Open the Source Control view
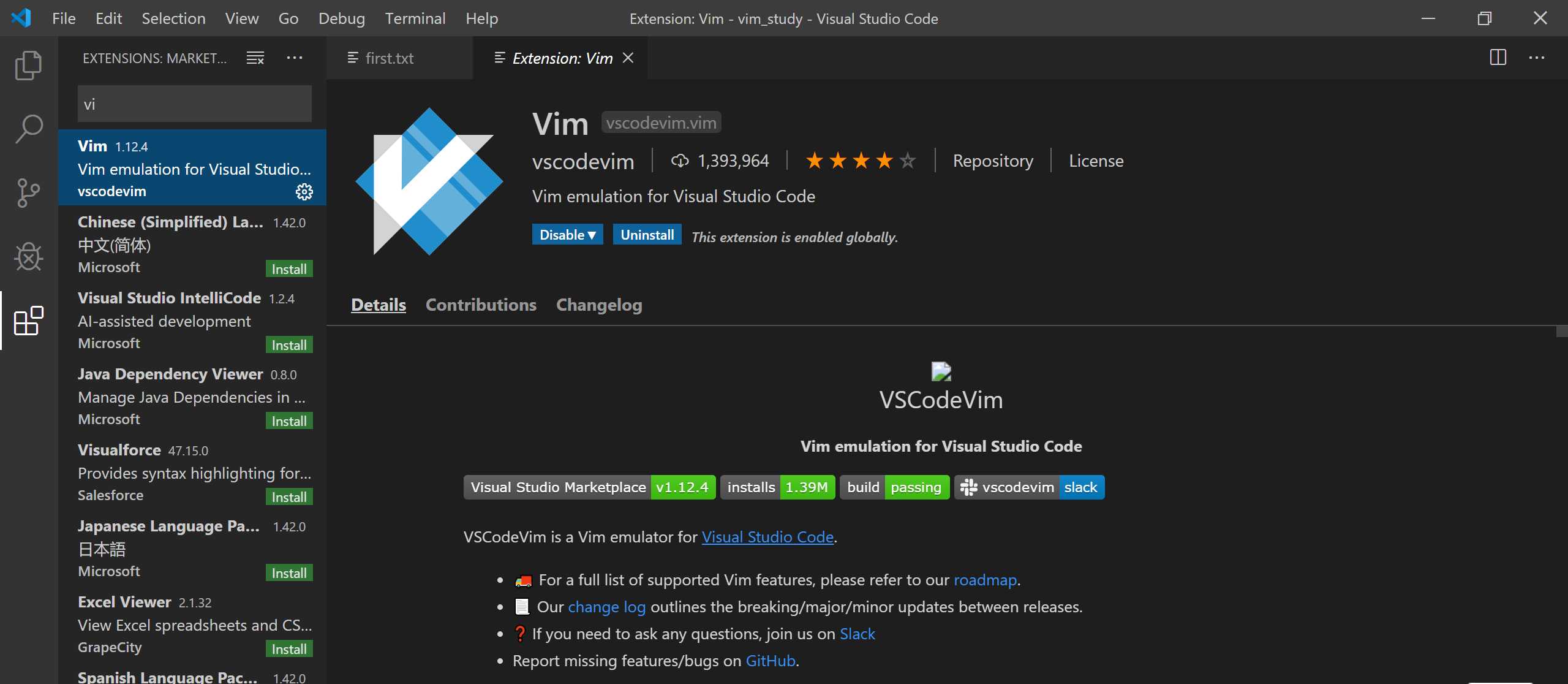 (x=28, y=192)
